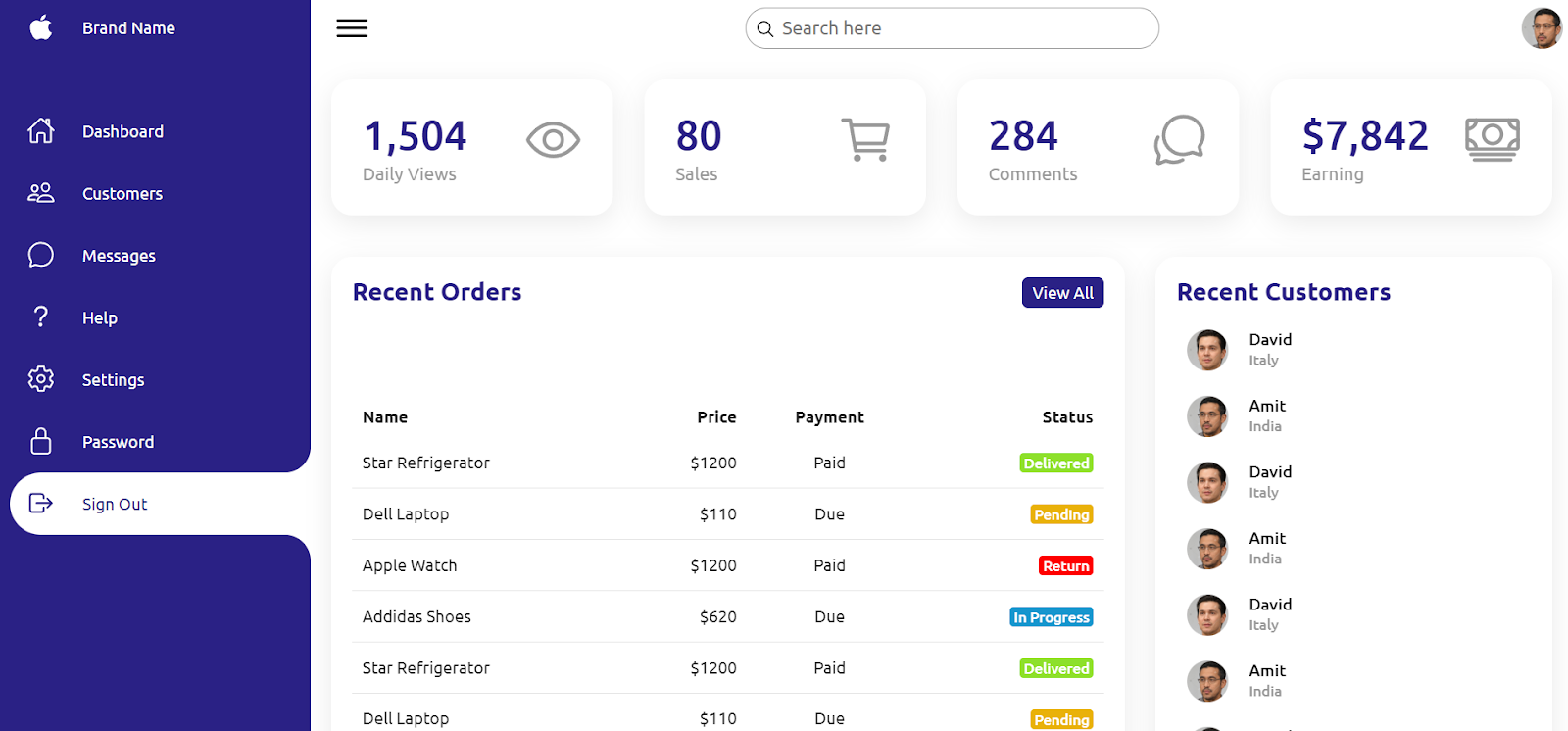
Task: Click the Apple Watch order name
Action: [410, 565]
